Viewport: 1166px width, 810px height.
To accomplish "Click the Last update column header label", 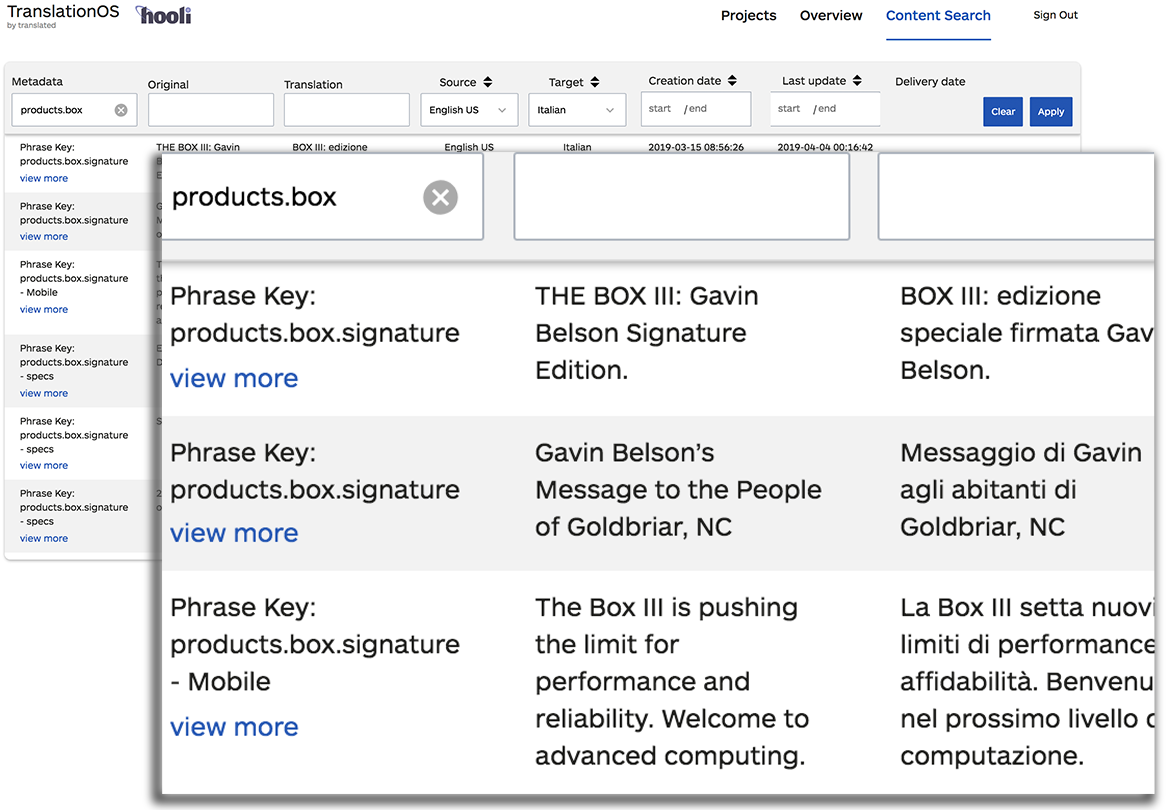I will tap(814, 80).
